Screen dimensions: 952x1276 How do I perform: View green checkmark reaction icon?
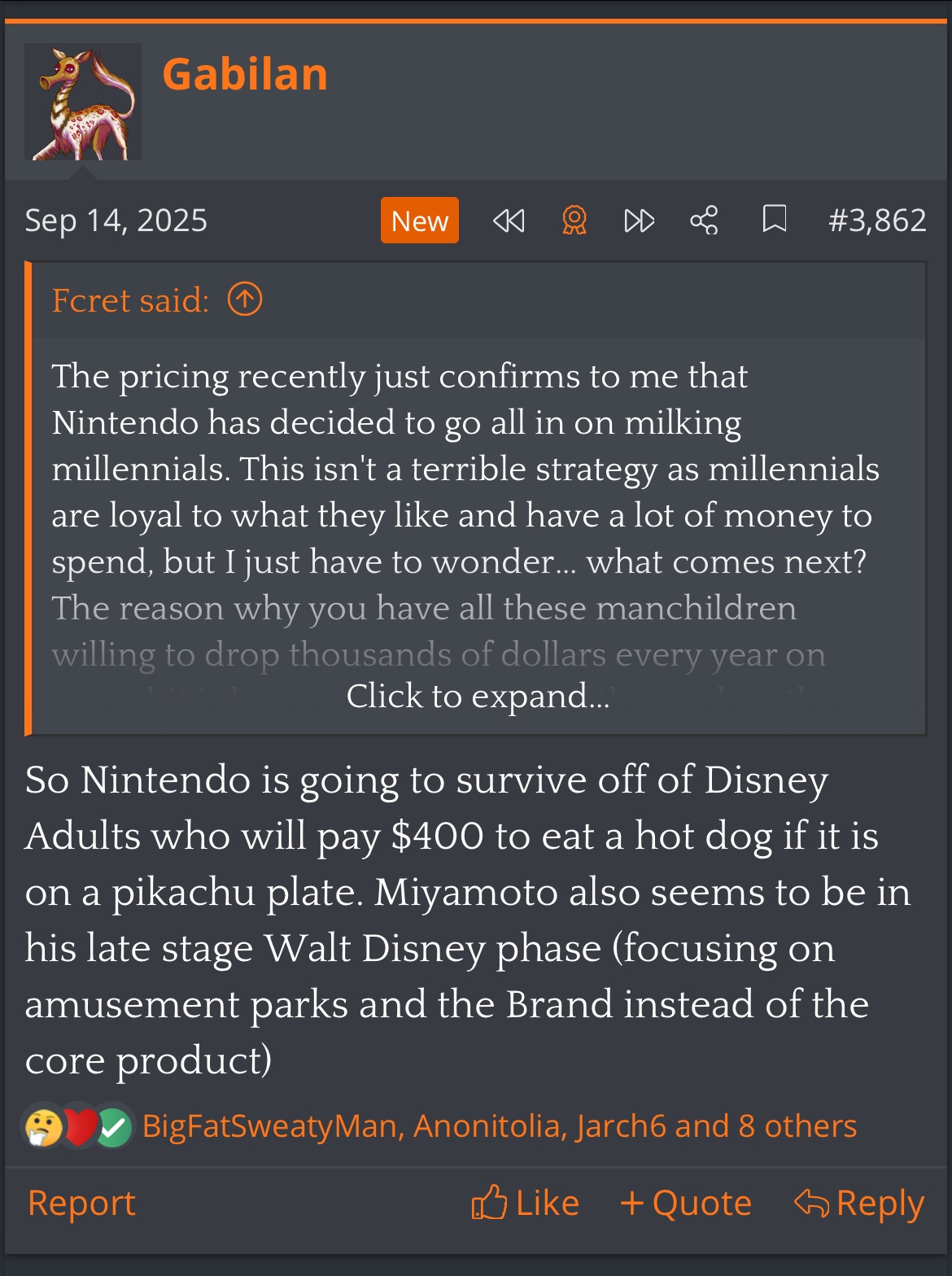click(114, 1128)
